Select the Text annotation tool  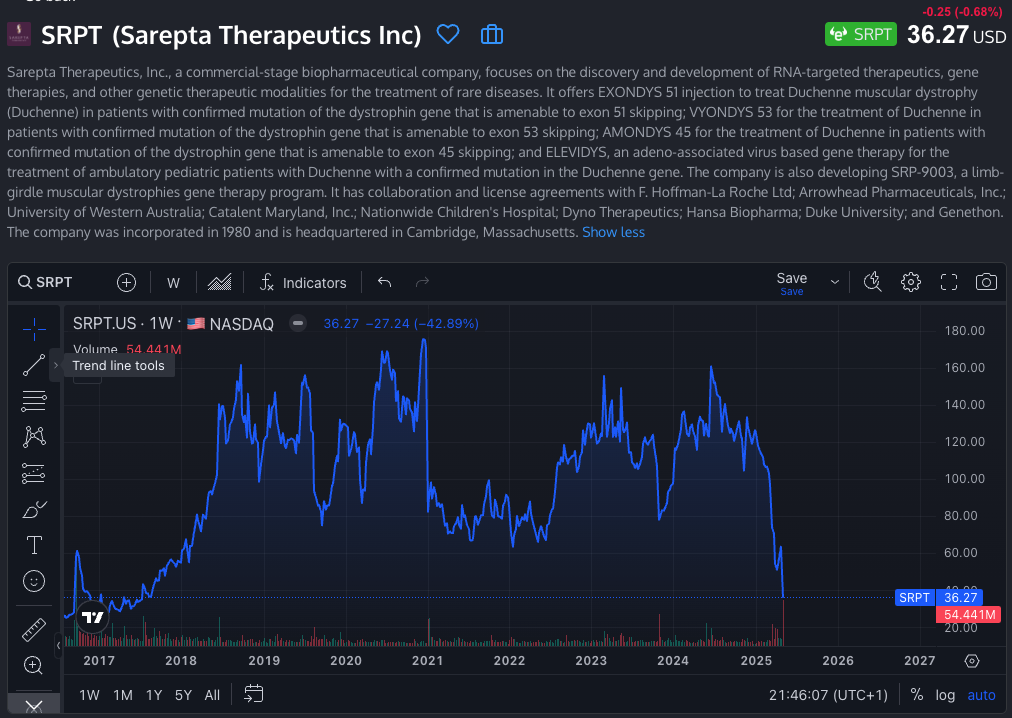point(34,545)
